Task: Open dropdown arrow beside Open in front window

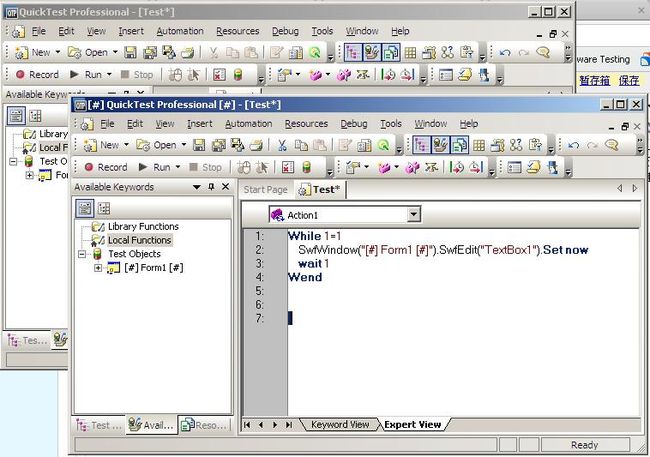Action: pyautogui.click(x=184, y=145)
